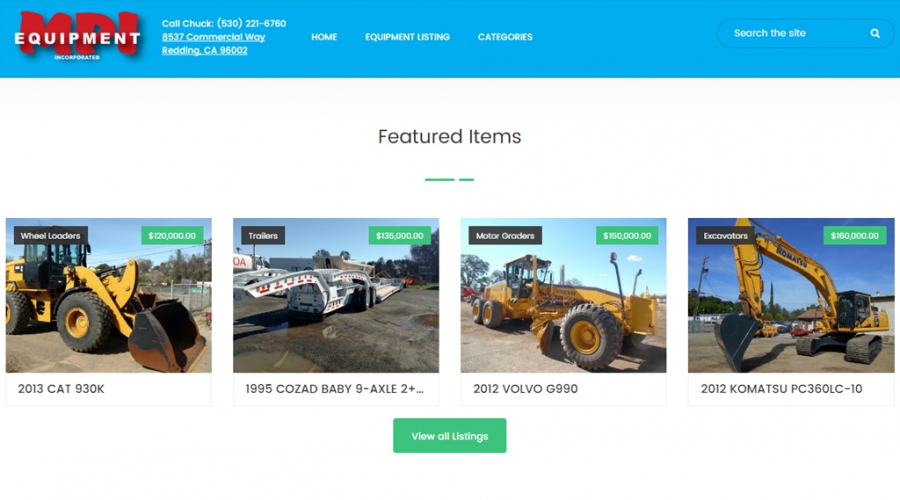900x500 pixels.
Task: Open the Equipment Listing menu item
Action: click(408, 37)
